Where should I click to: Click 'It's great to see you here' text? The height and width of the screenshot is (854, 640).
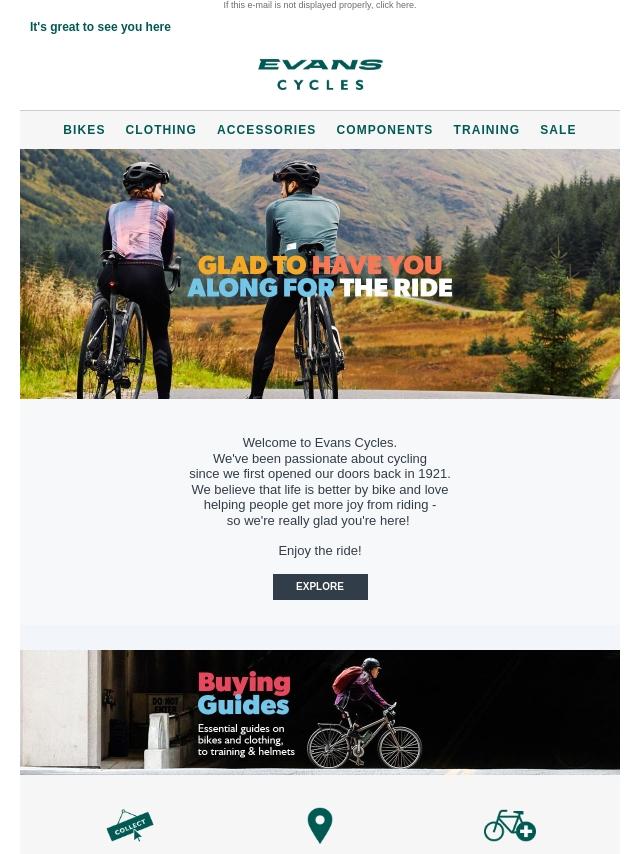[100, 27]
